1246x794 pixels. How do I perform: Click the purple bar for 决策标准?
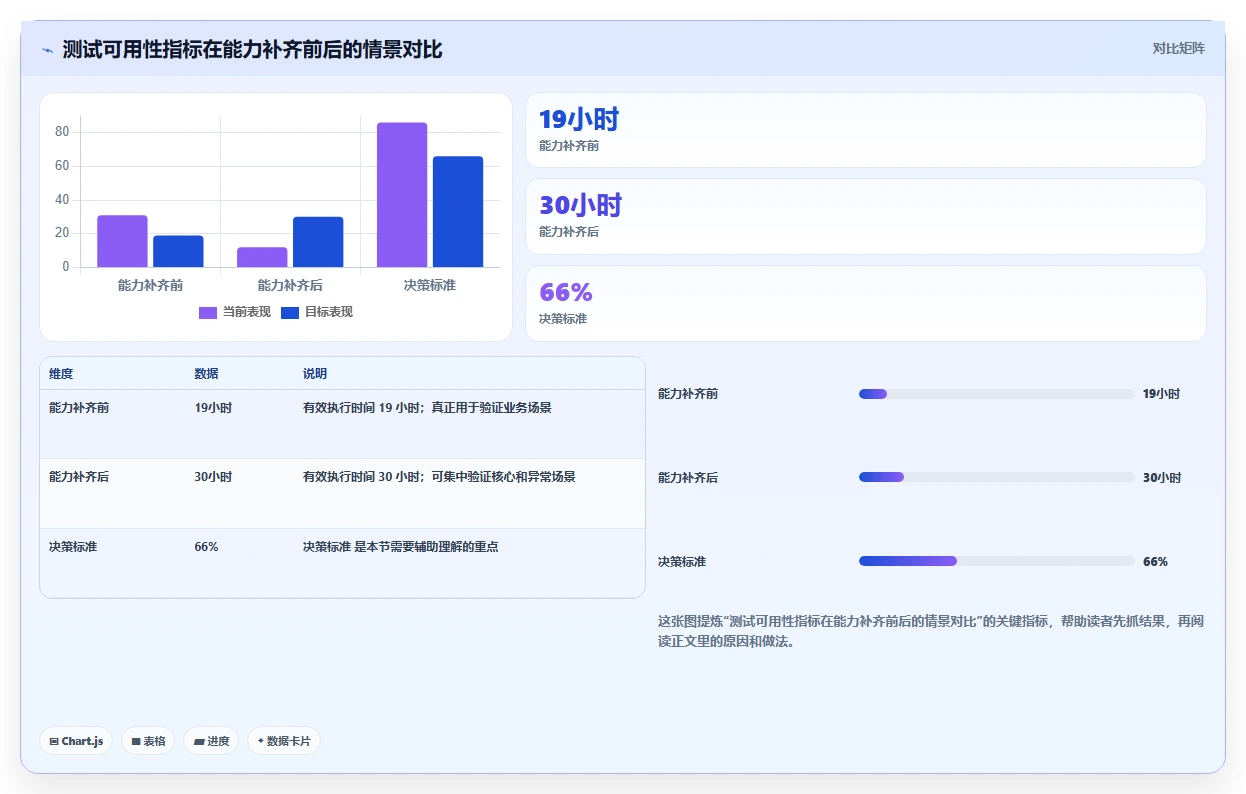click(x=402, y=195)
